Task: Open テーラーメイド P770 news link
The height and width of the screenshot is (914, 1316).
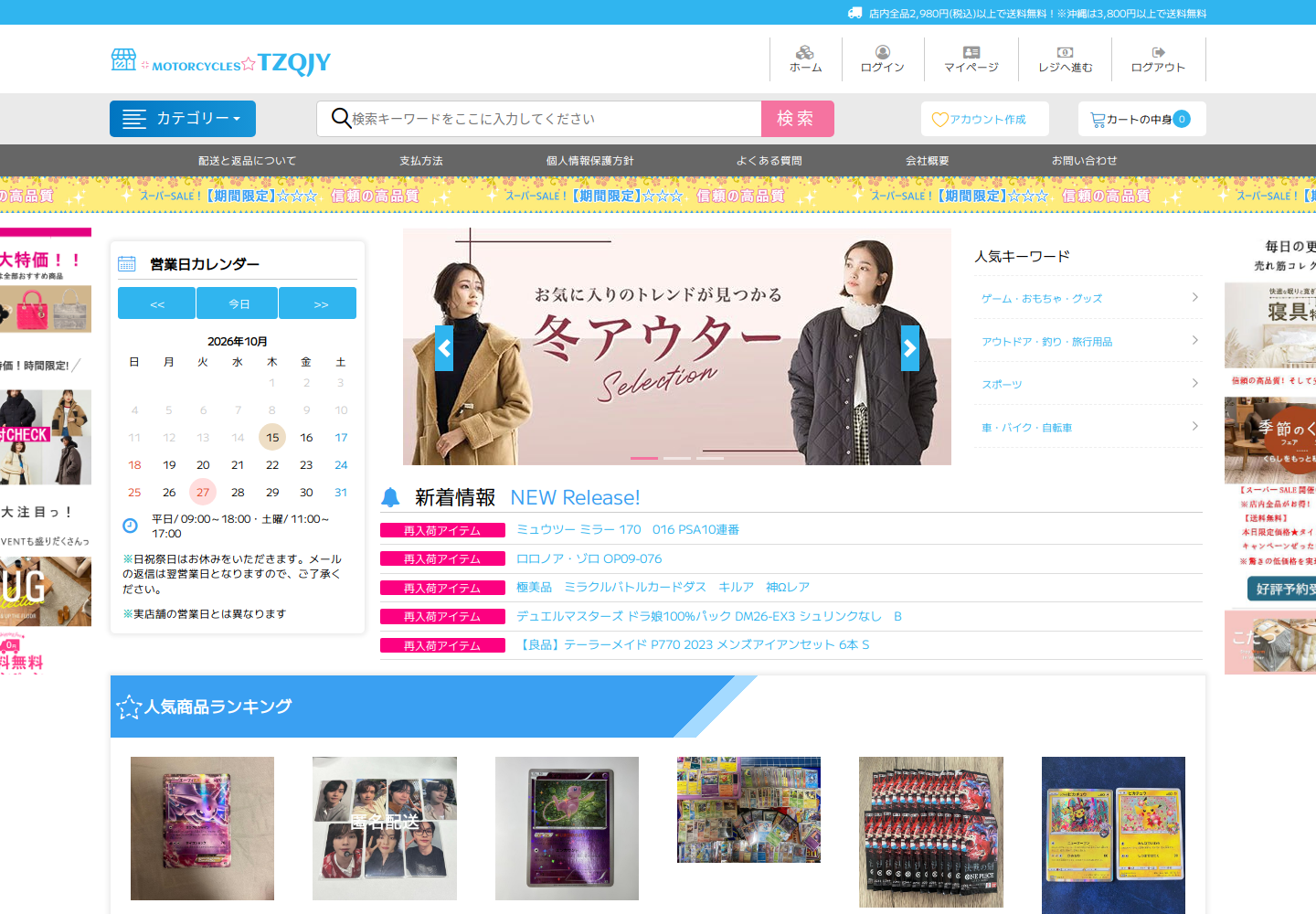Action: [693, 644]
